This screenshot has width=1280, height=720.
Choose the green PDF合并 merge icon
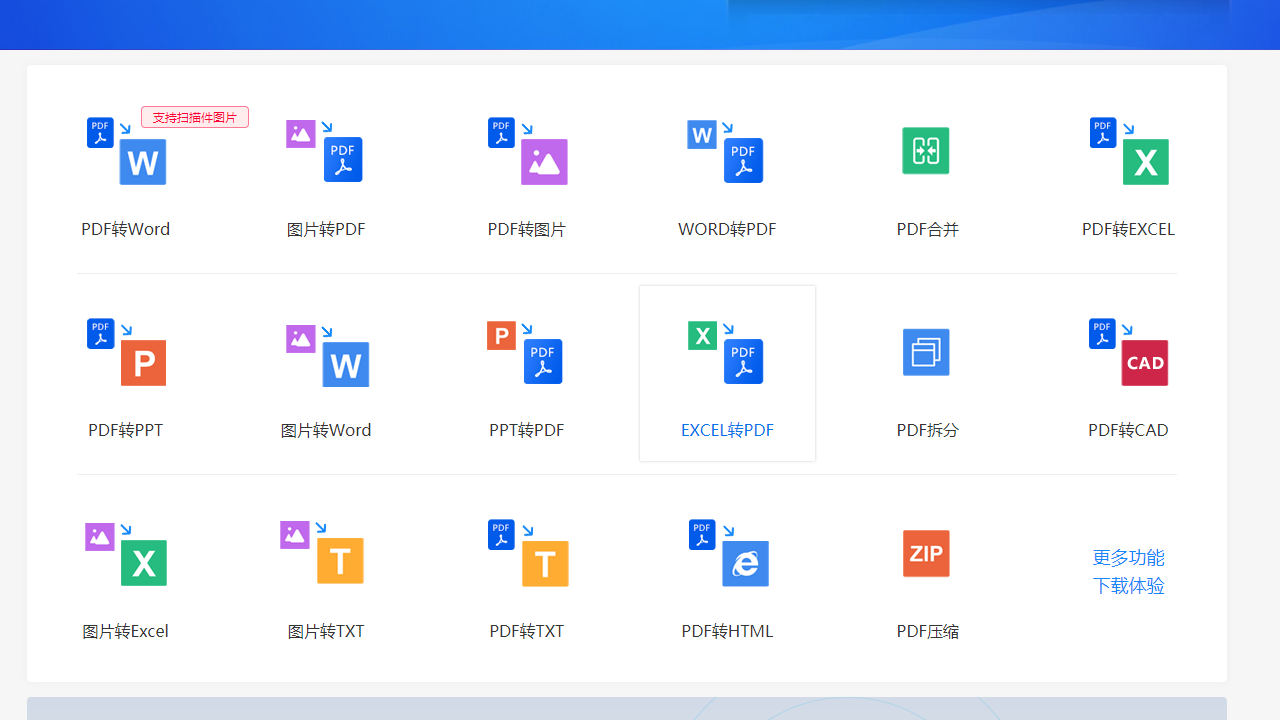click(x=926, y=151)
